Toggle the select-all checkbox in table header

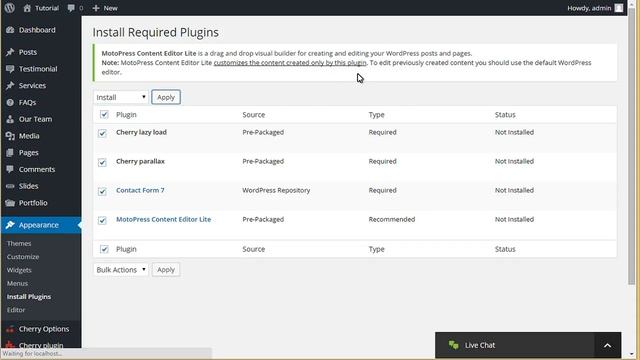104,115
